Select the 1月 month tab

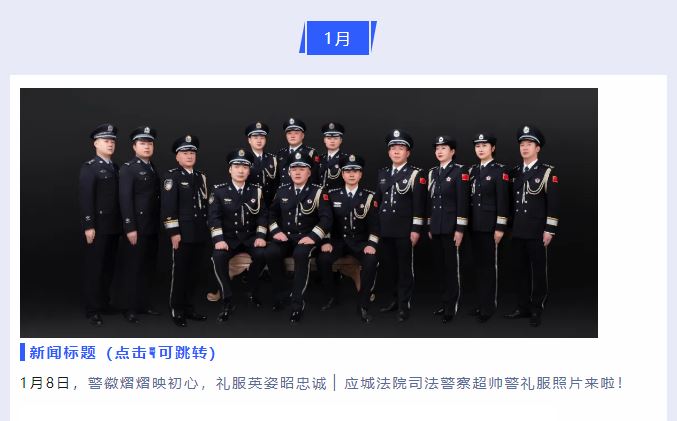click(x=338, y=38)
